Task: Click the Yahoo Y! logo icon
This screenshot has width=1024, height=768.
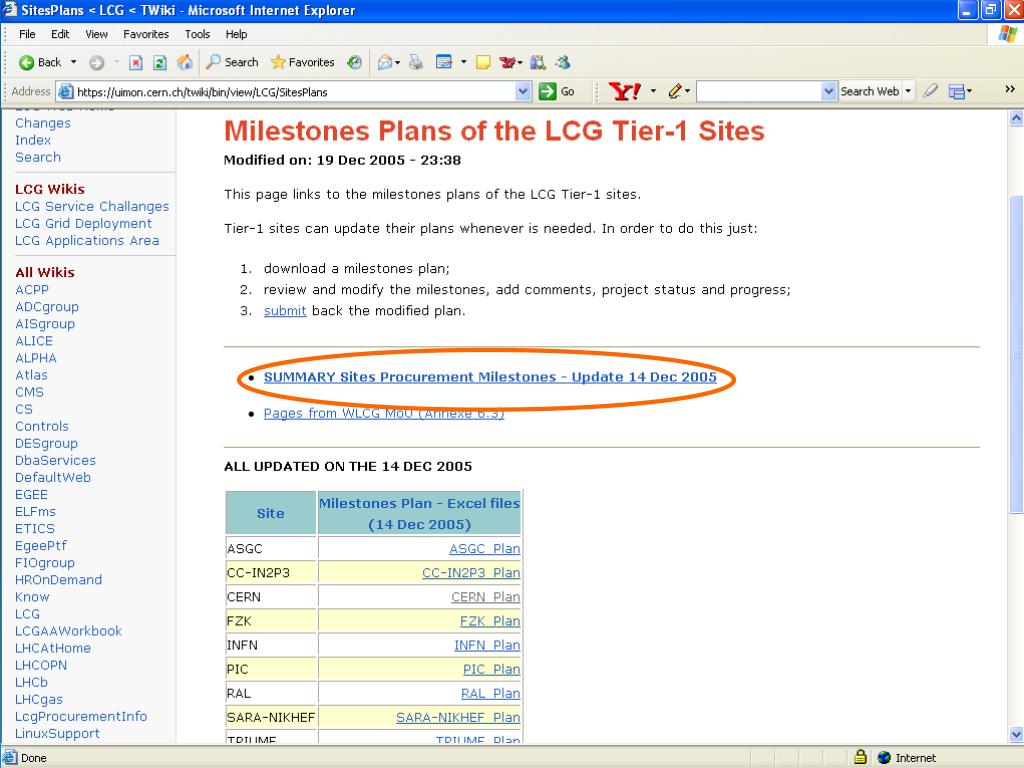Action: (624, 91)
